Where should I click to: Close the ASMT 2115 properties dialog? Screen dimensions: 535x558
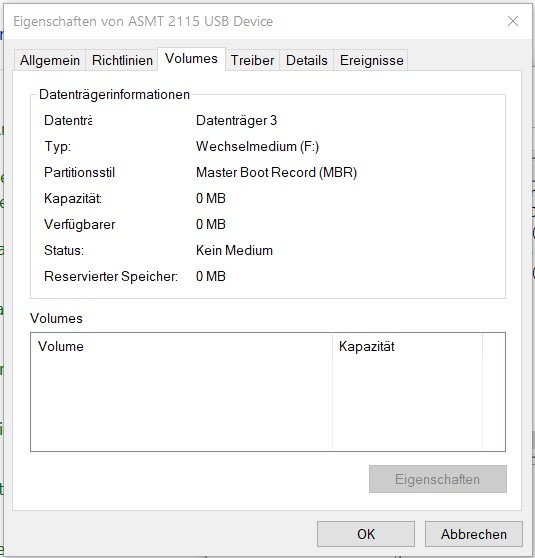point(513,21)
